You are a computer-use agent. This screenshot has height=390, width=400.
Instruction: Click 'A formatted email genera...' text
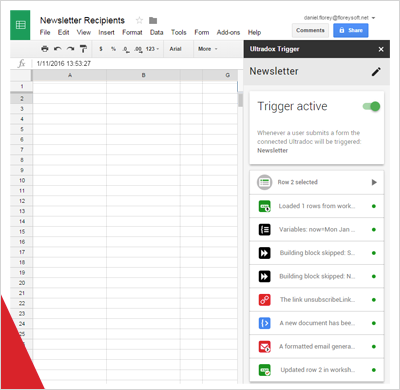coord(317,347)
